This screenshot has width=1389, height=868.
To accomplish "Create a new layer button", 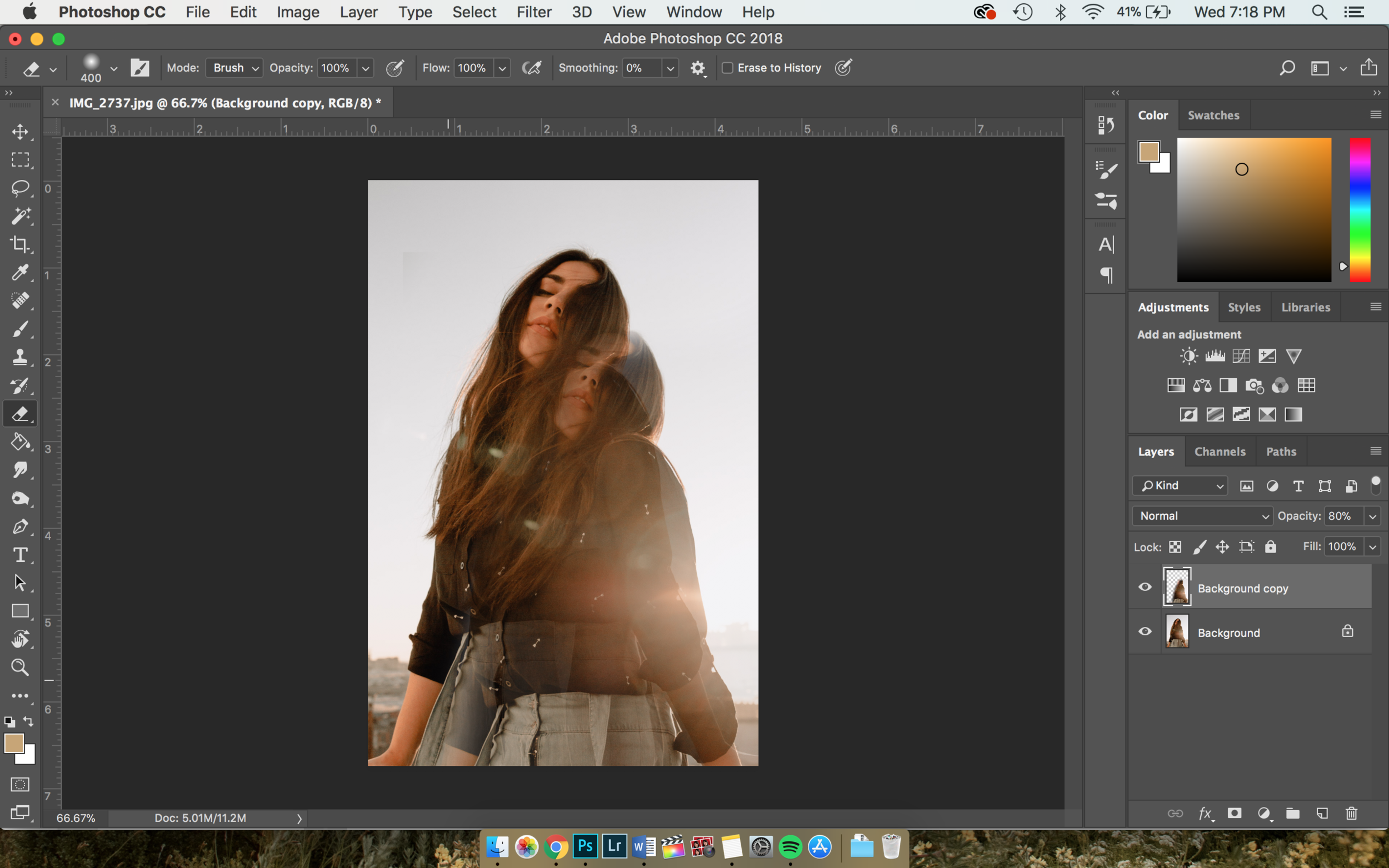I will (1322, 813).
